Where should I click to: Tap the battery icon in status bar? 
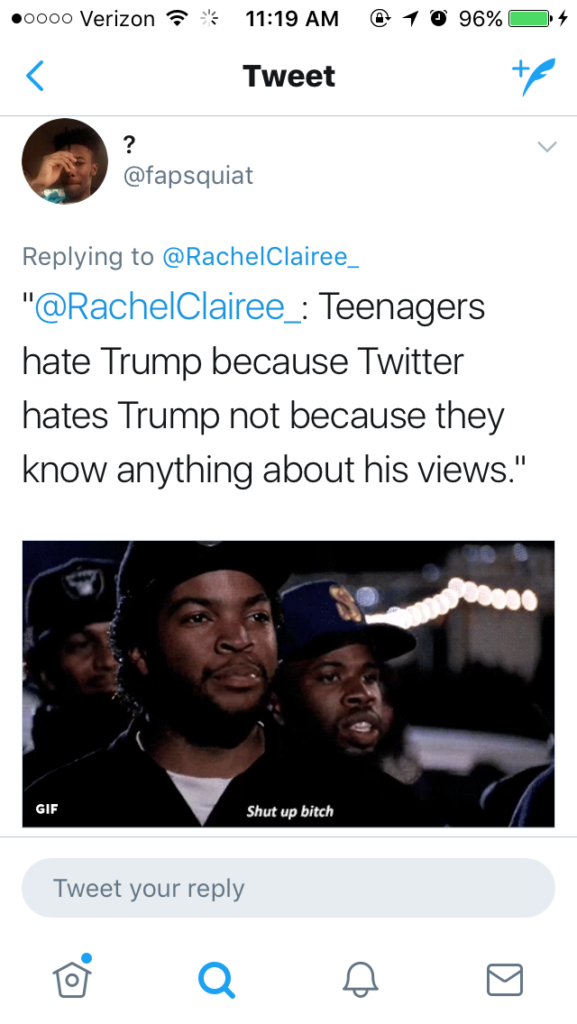click(x=529, y=19)
